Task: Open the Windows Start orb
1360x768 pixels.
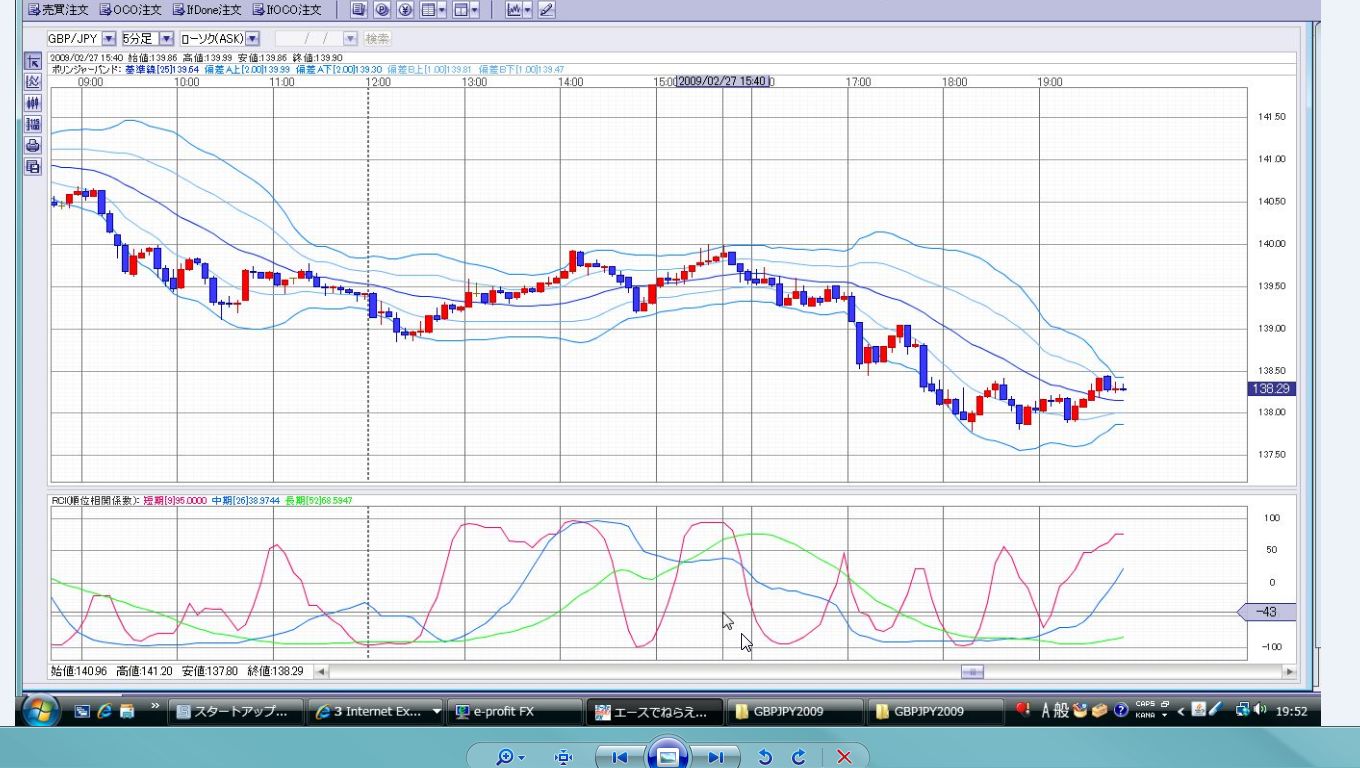Action: [41, 711]
